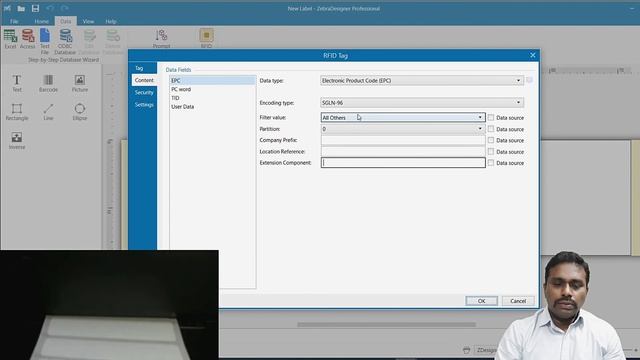Viewport: 640px width, 360px height.
Task: Click the horizontal scrollbar below the label
Action: [x=387, y=324]
